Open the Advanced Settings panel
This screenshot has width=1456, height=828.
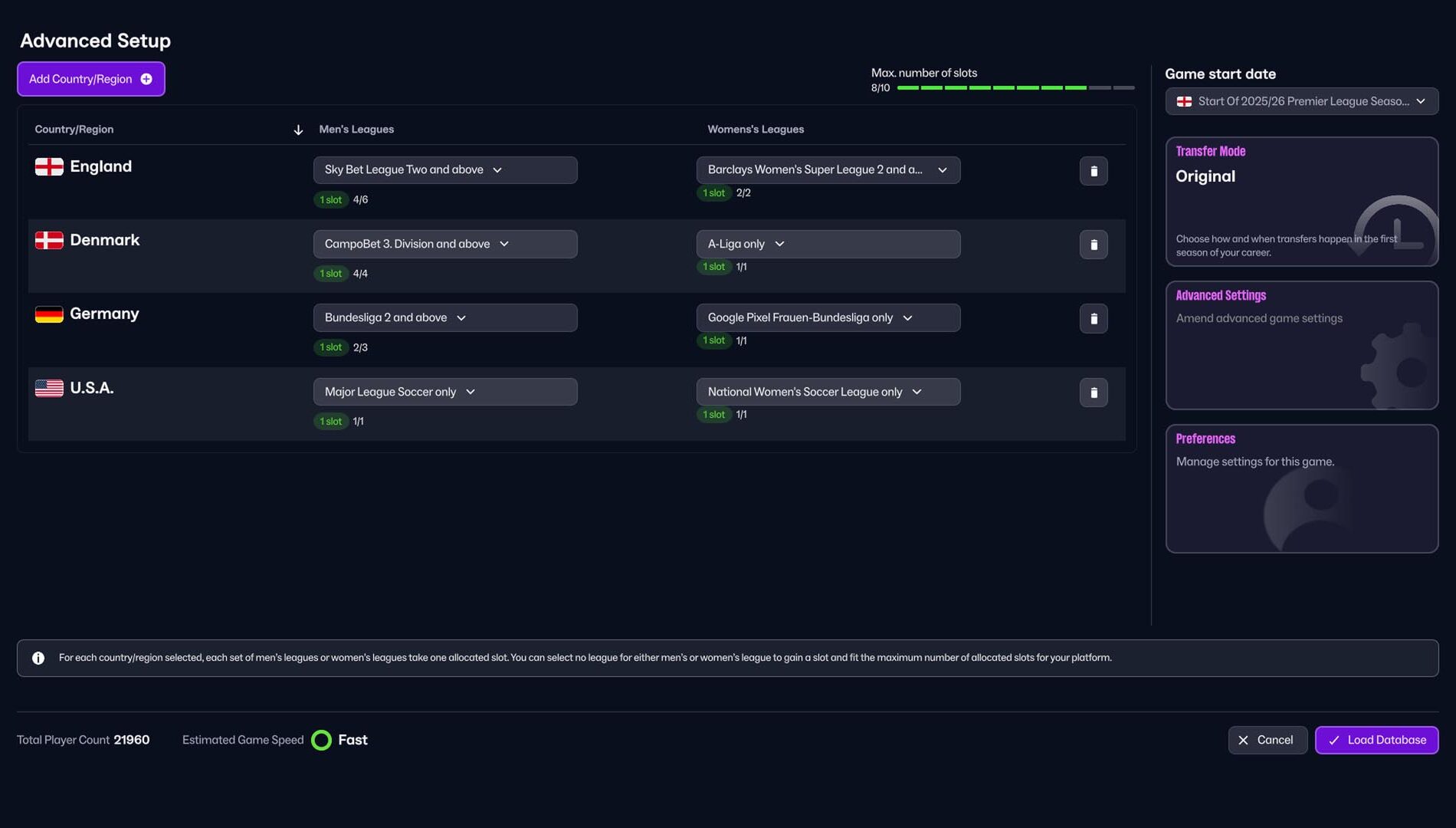click(1301, 345)
